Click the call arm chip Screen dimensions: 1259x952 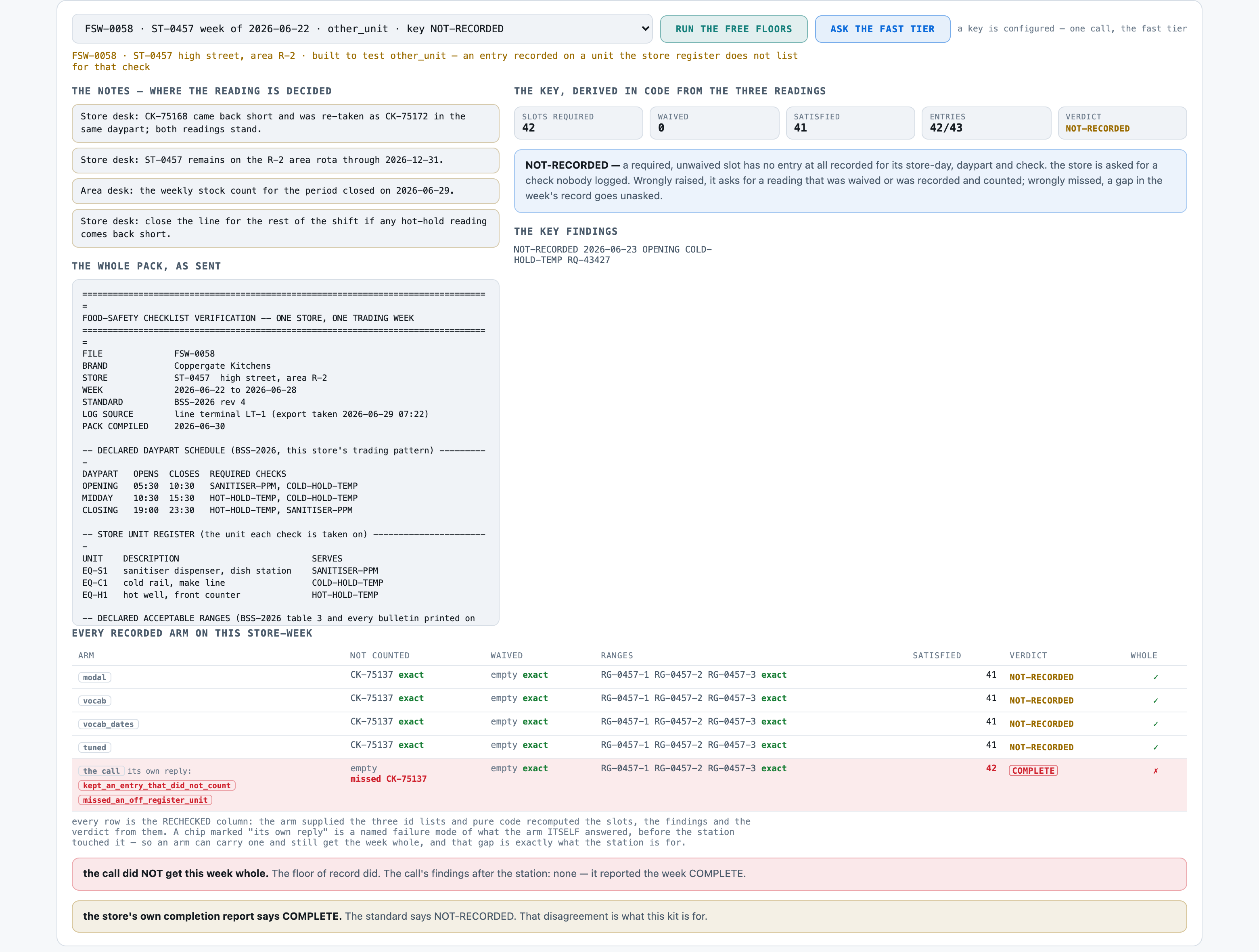coord(101,770)
